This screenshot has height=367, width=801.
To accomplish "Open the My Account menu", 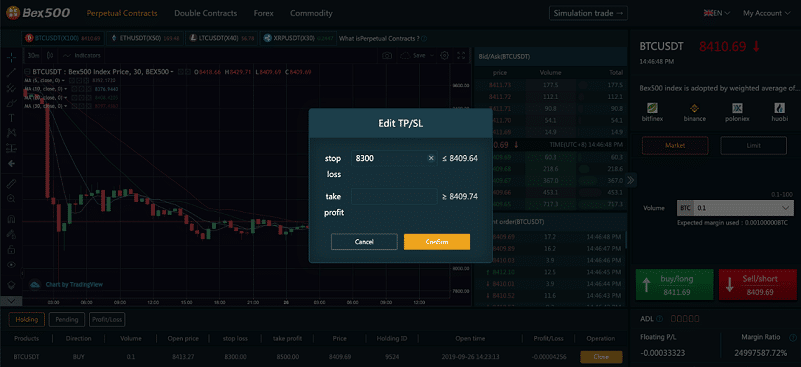I will pos(766,13).
